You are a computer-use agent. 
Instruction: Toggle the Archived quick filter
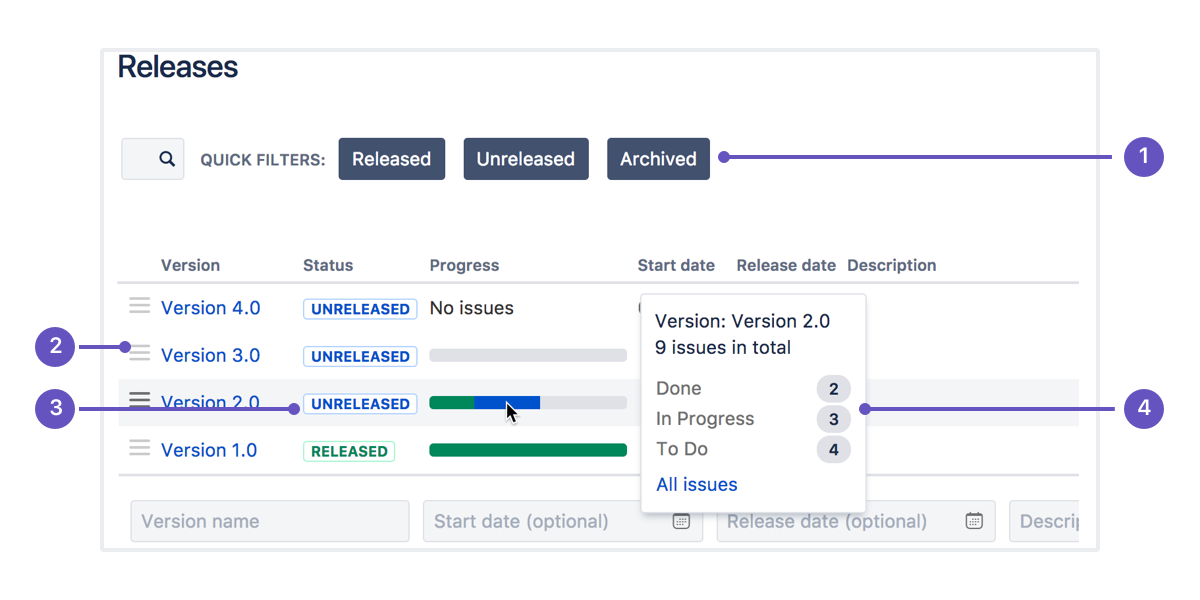(658, 158)
